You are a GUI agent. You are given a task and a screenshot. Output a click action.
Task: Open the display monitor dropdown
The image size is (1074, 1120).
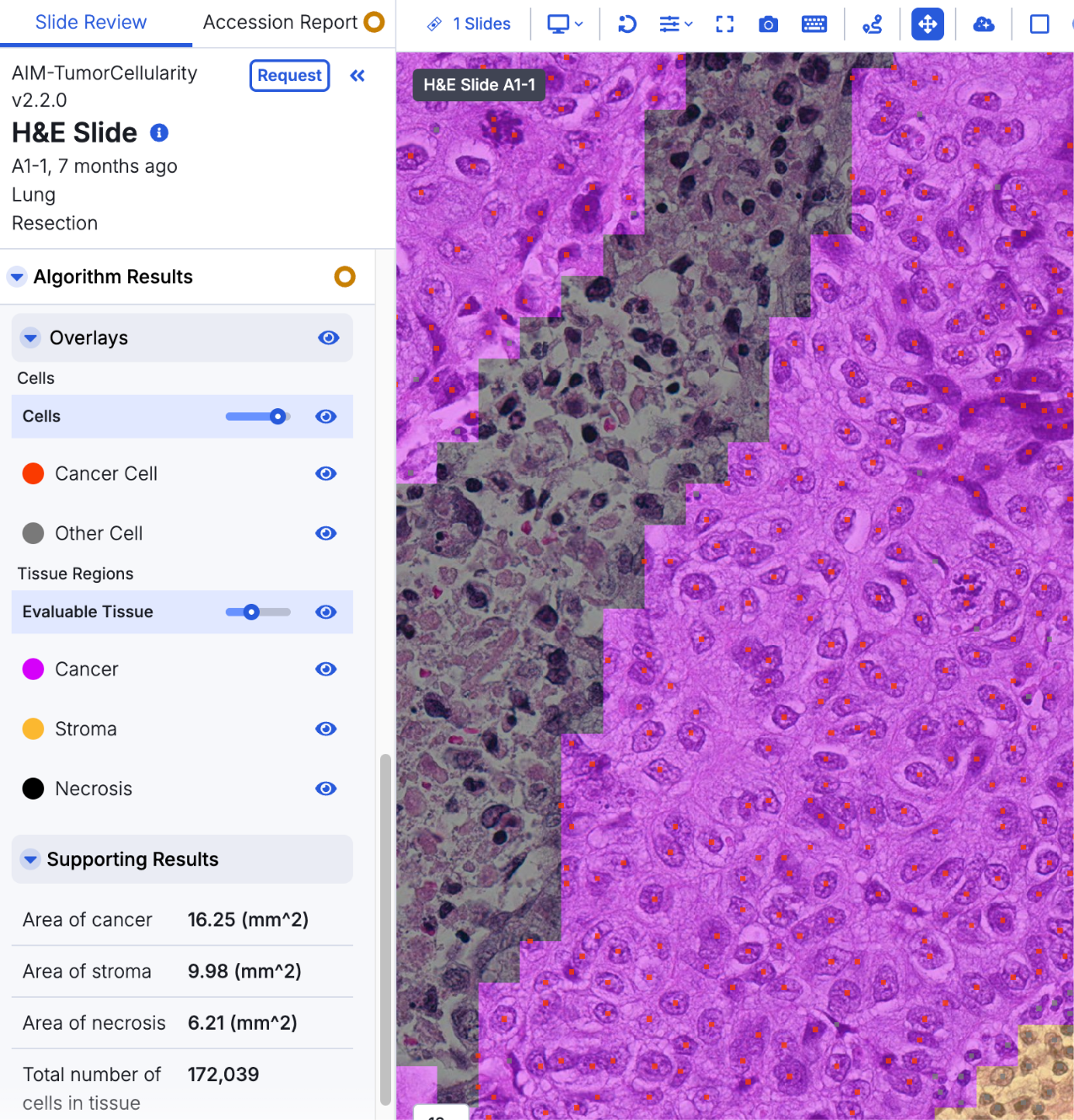[565, 24]
